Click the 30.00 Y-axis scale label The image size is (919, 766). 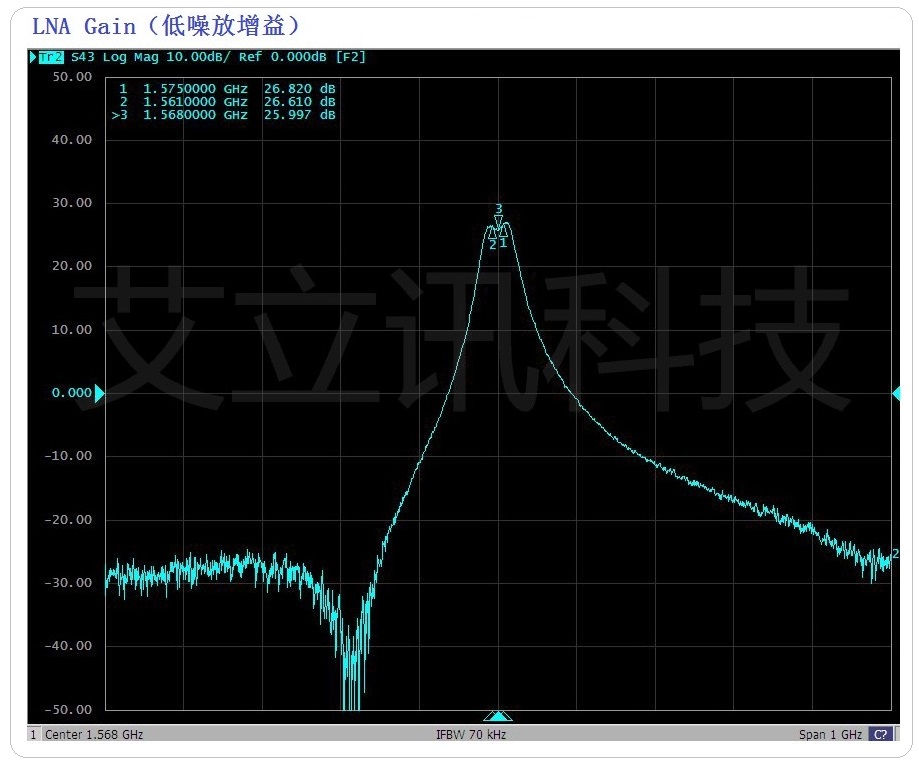pos(72,203)
